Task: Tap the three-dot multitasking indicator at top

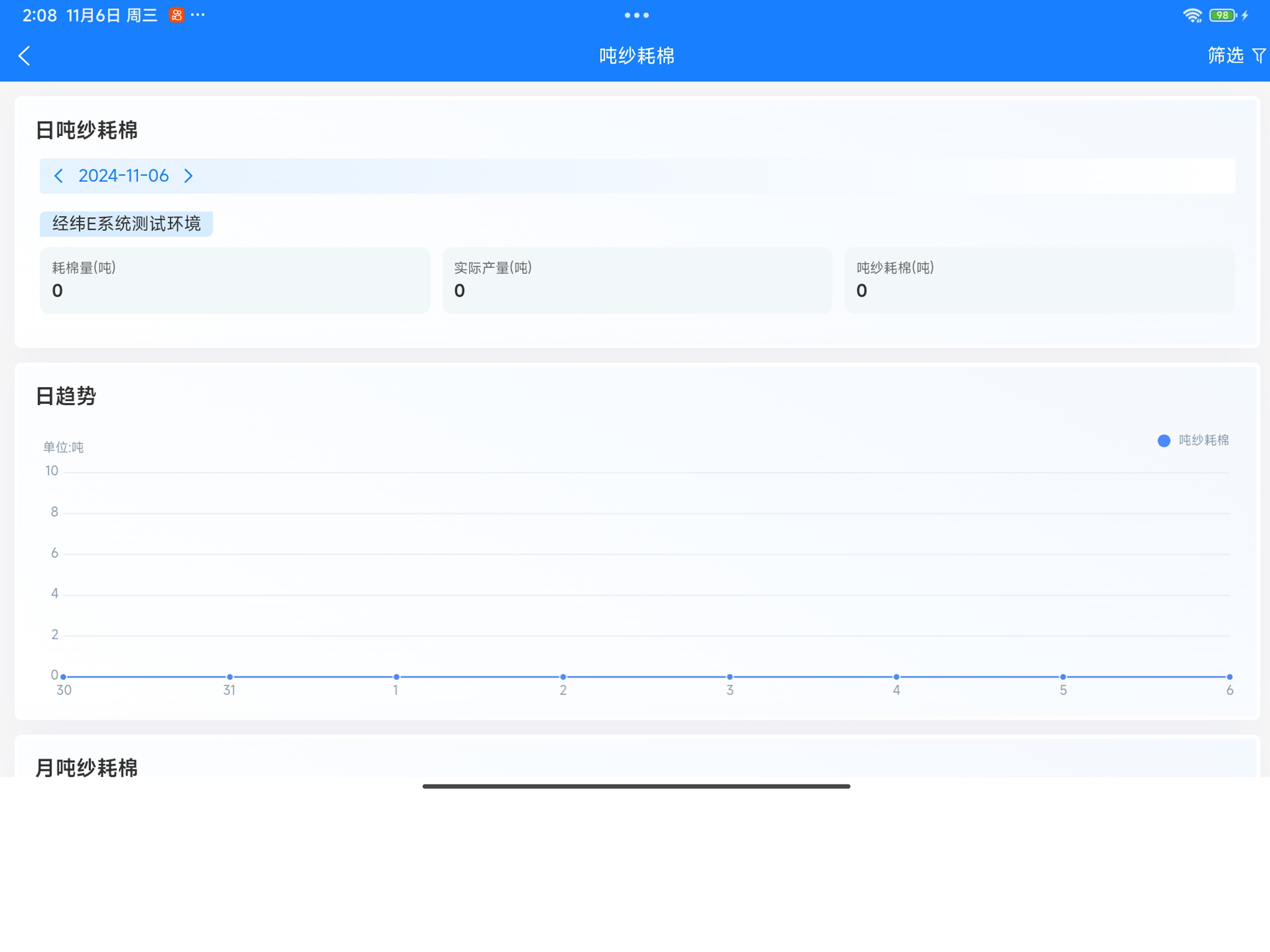Action: pyautogui.click(x=637, y=16)
